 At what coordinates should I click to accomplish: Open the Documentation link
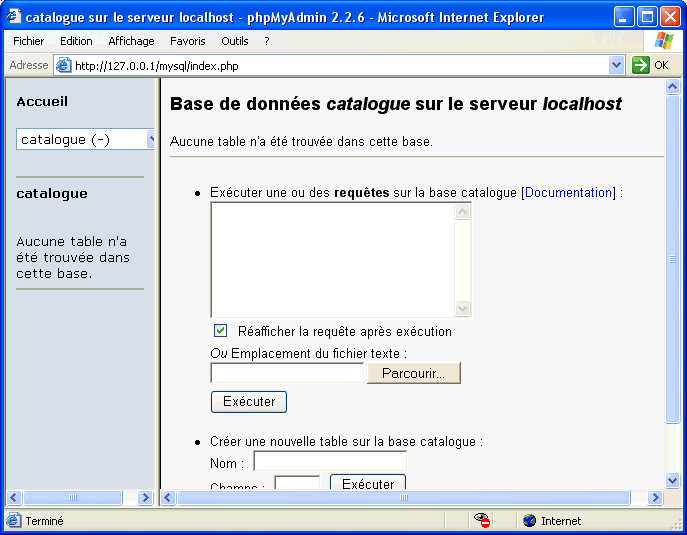568,192
